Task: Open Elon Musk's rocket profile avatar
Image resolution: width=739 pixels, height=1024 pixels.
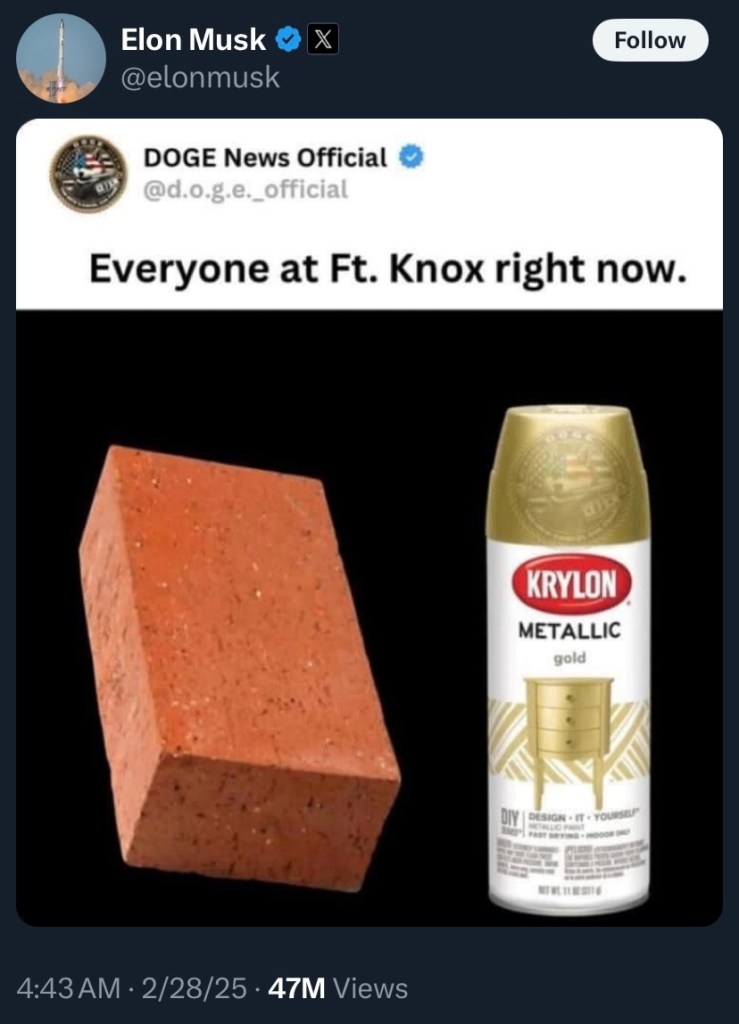Action: click(61, 59)
